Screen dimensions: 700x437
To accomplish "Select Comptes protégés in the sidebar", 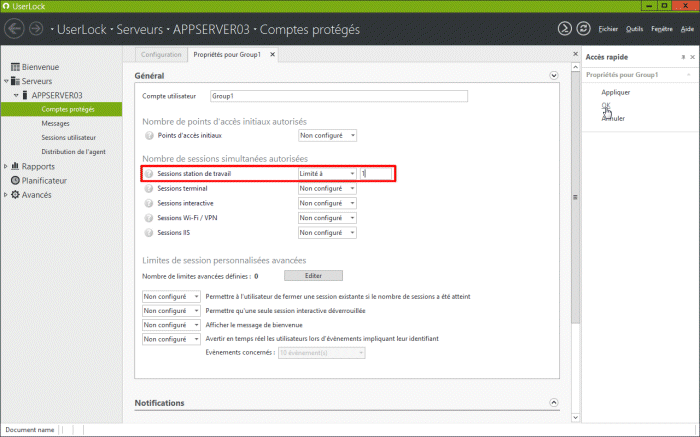I will pos(61,109).
